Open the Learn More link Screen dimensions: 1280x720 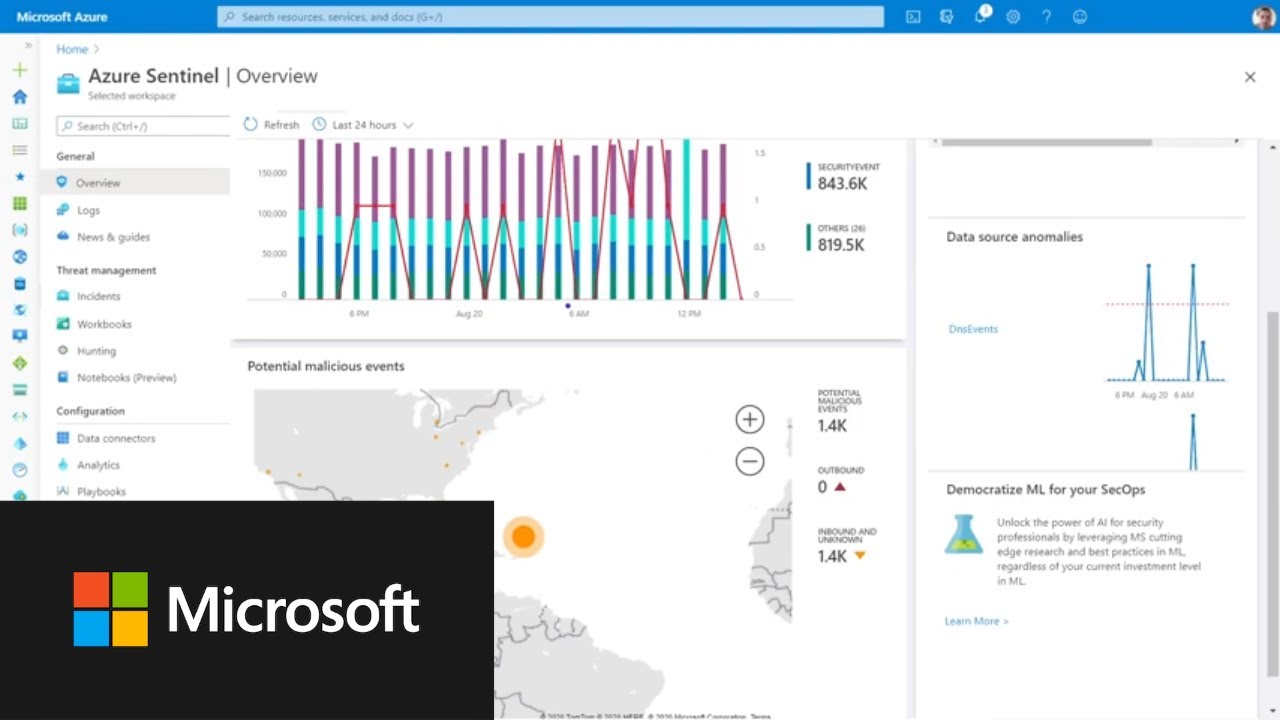click(976, 621)
